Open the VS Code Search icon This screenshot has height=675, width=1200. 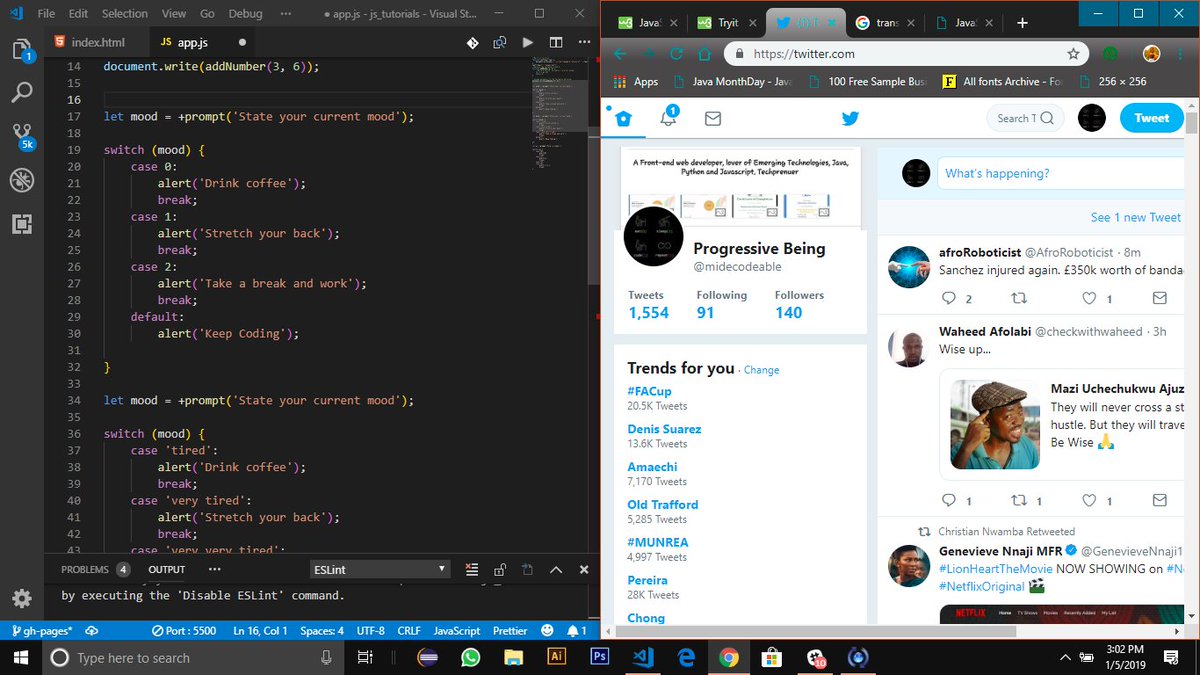coord(21,93)
